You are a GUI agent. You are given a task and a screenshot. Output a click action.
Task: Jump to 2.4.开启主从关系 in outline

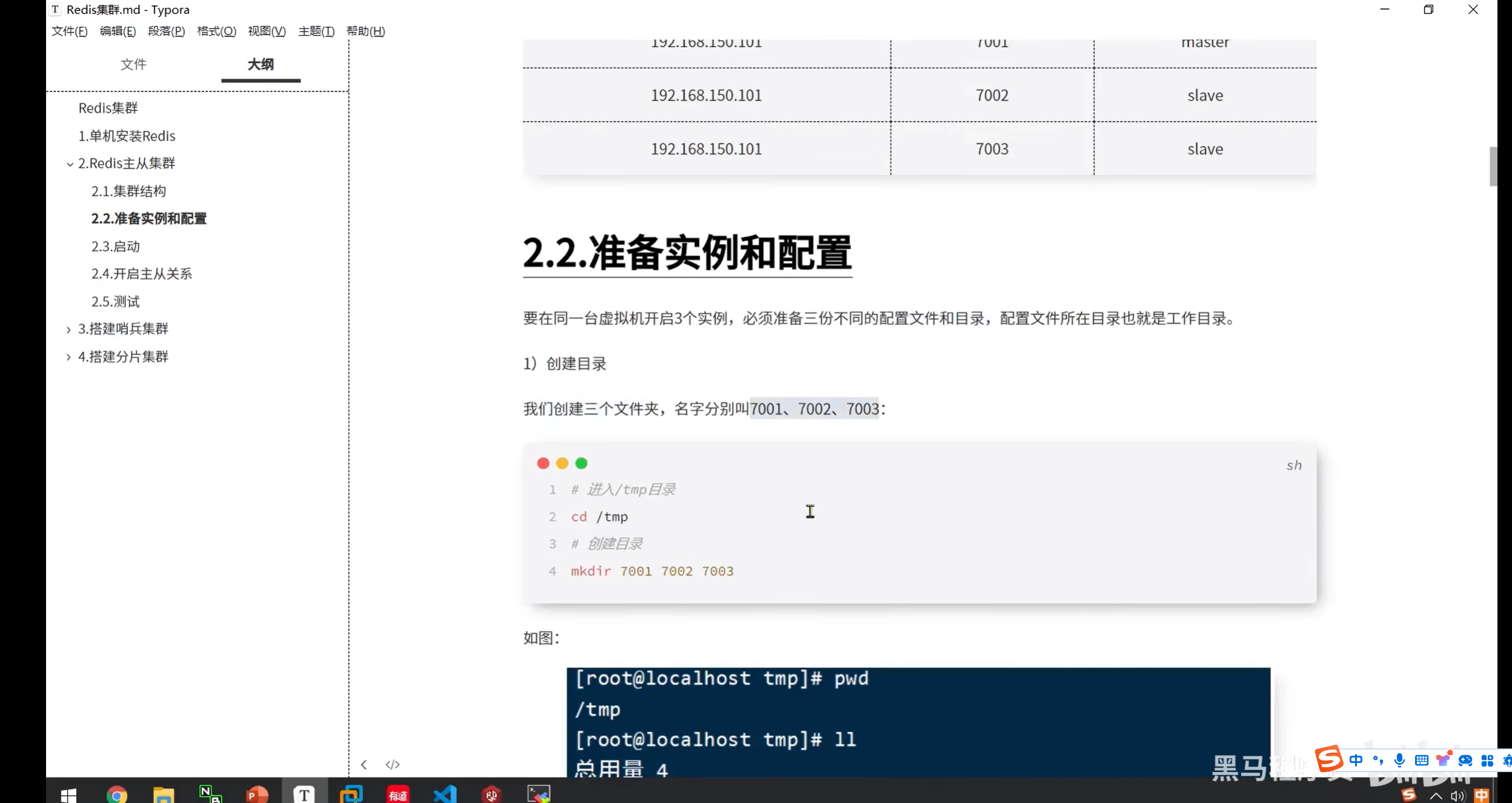pyautogui.click(x=142, y=274)
